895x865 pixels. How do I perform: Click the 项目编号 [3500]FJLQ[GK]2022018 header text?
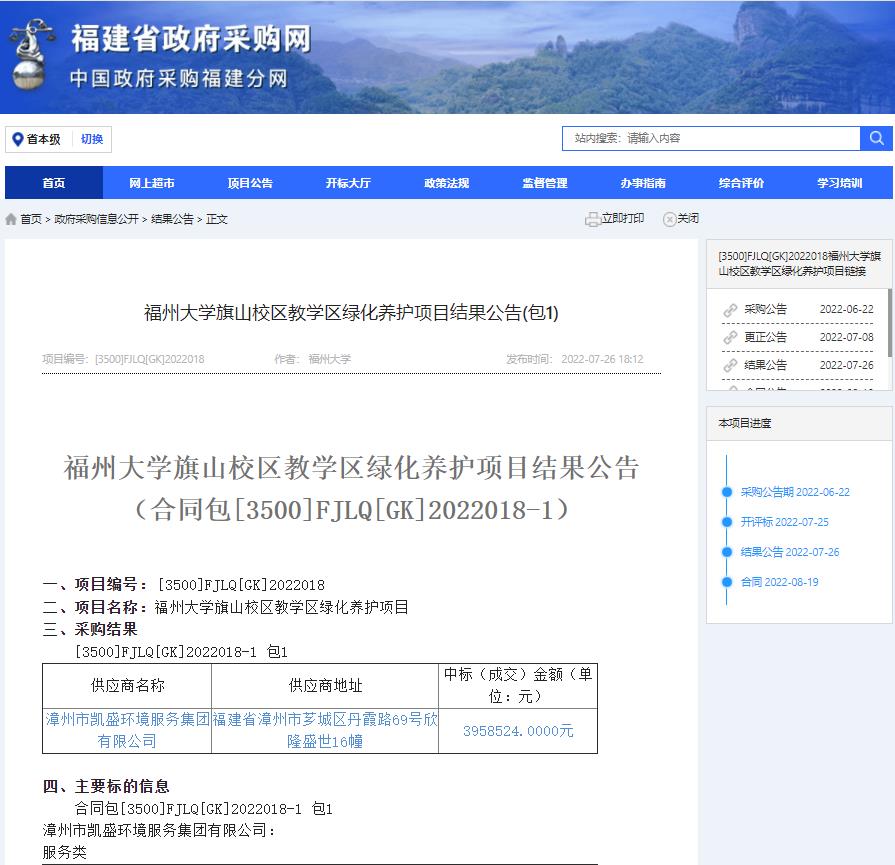click(x=123, y=359)
